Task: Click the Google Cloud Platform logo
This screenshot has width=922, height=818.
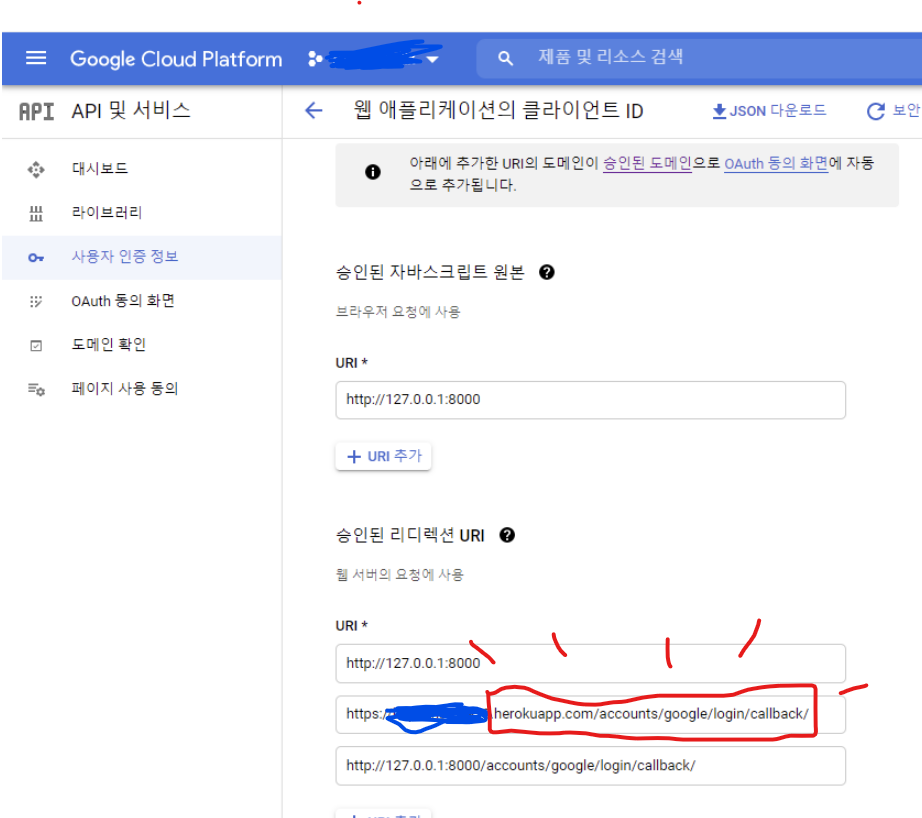Action: pos(176,59)
